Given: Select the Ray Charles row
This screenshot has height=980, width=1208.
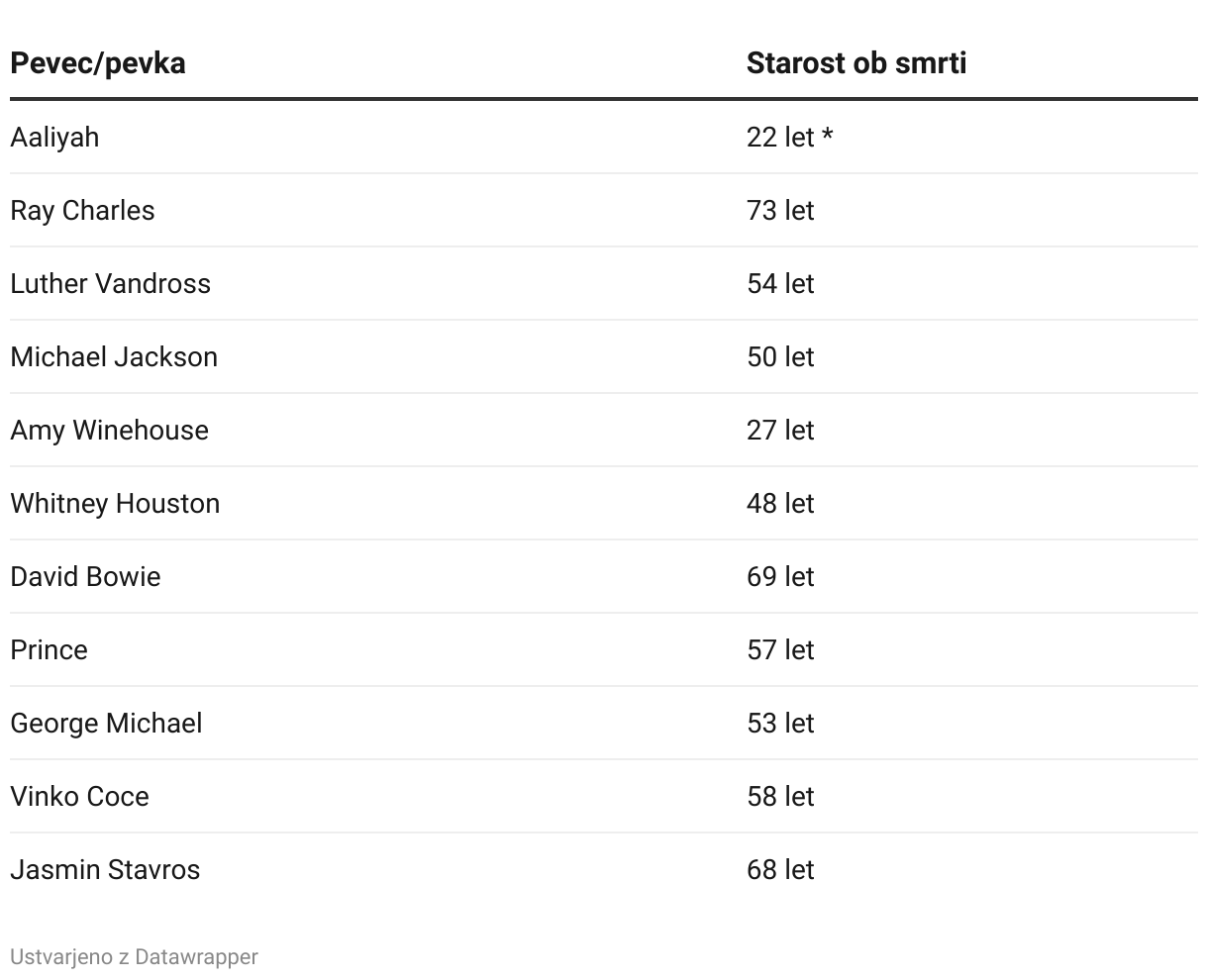Looking at the screenshot, I should pos(604,210).
